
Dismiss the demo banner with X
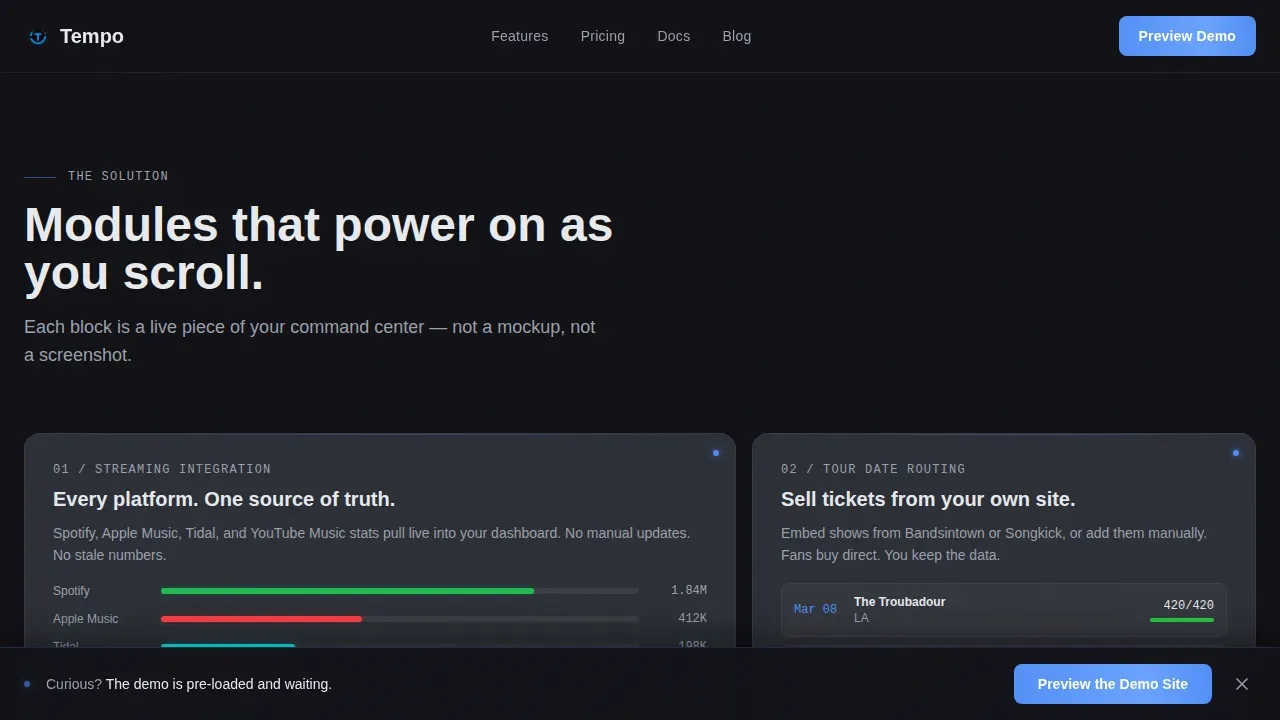click(x=1242, y=684)
